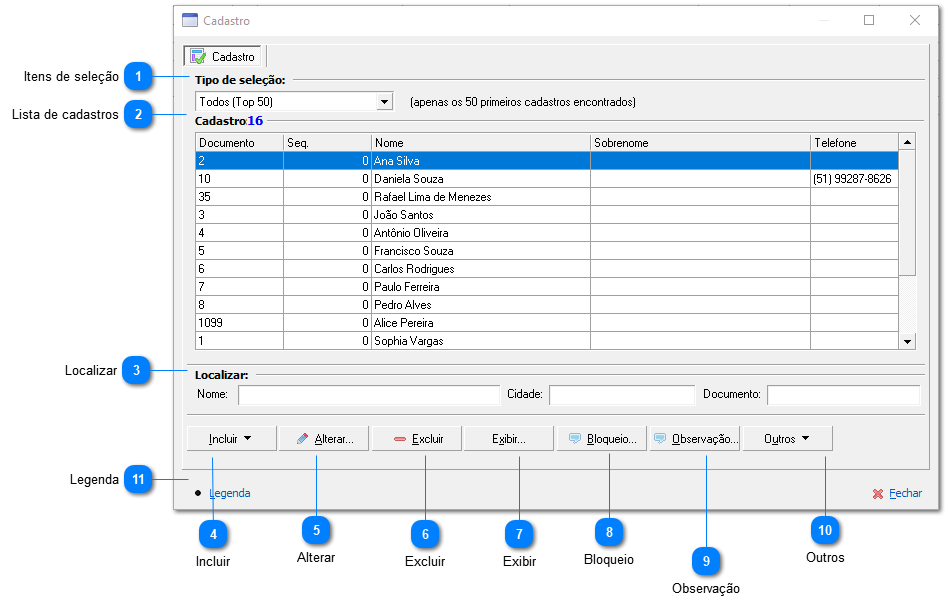
Task: Click the Fechar link
Action: [905, 493]
